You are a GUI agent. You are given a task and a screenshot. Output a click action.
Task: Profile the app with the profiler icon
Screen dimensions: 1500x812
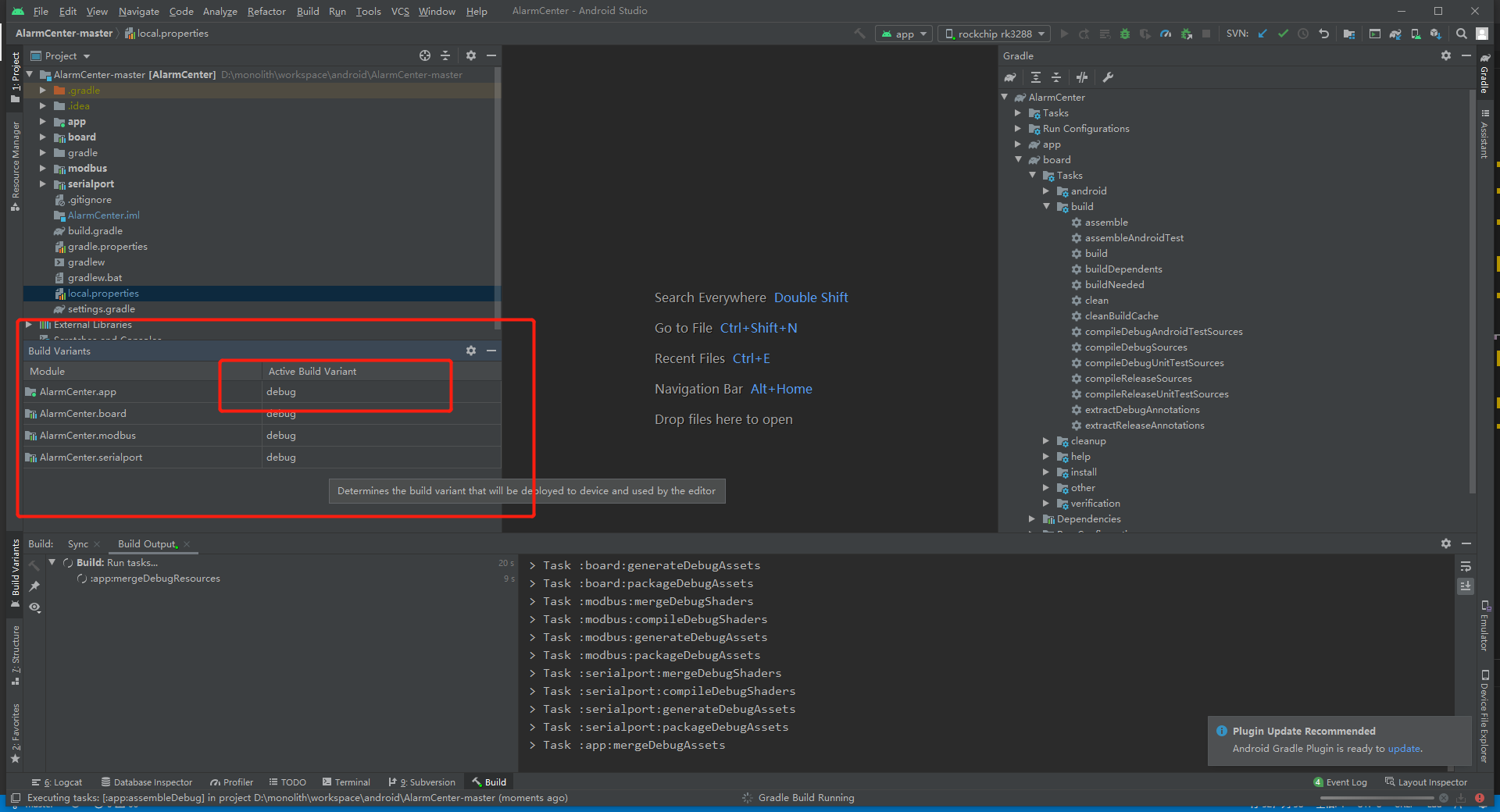(x=1166, y=34)
